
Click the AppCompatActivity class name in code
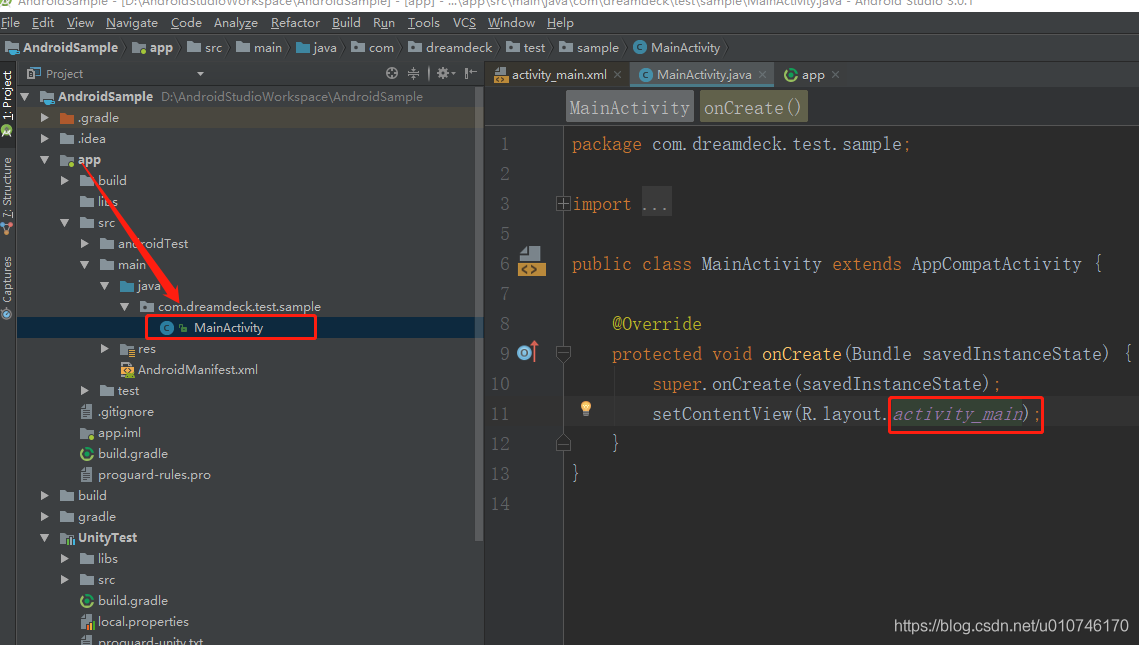(997, 264)
